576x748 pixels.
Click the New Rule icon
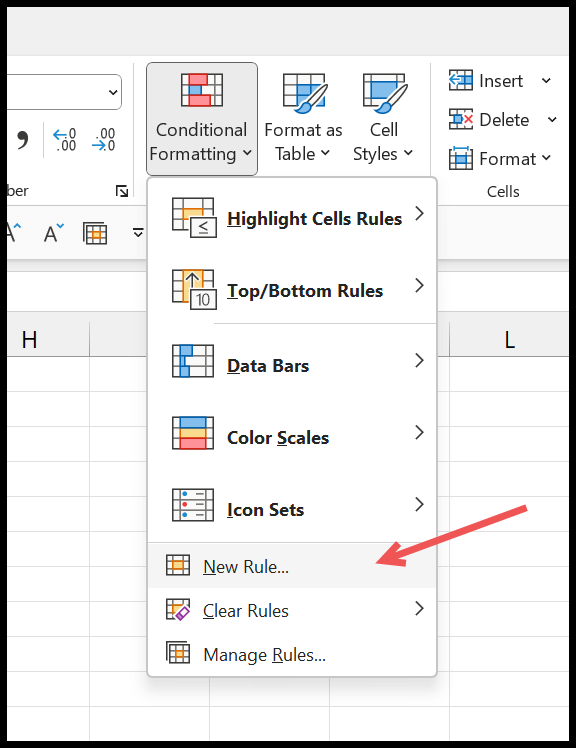178,565
